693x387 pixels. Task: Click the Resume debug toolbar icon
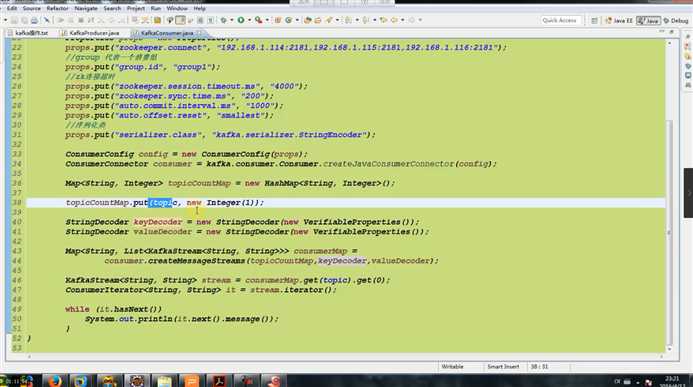pos(61,20)
